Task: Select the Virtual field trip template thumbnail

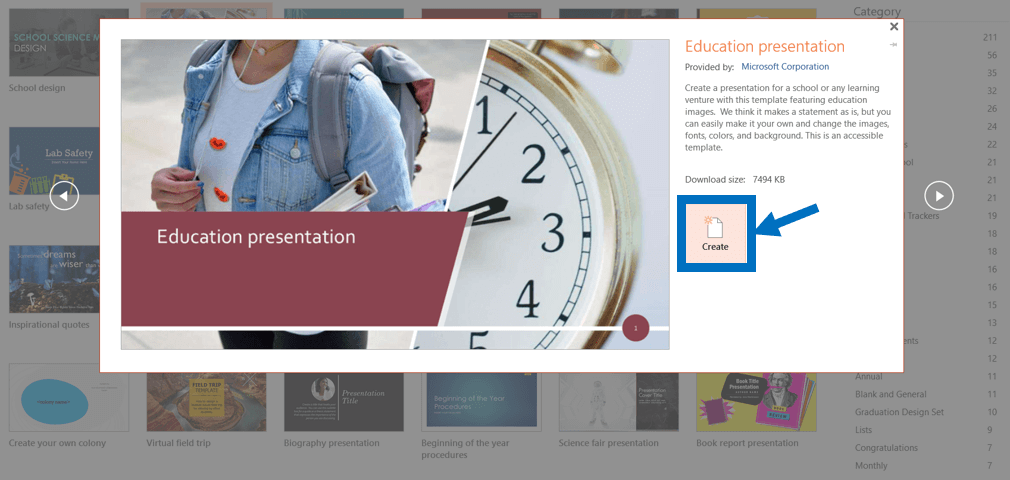Action: click(206, 402)
